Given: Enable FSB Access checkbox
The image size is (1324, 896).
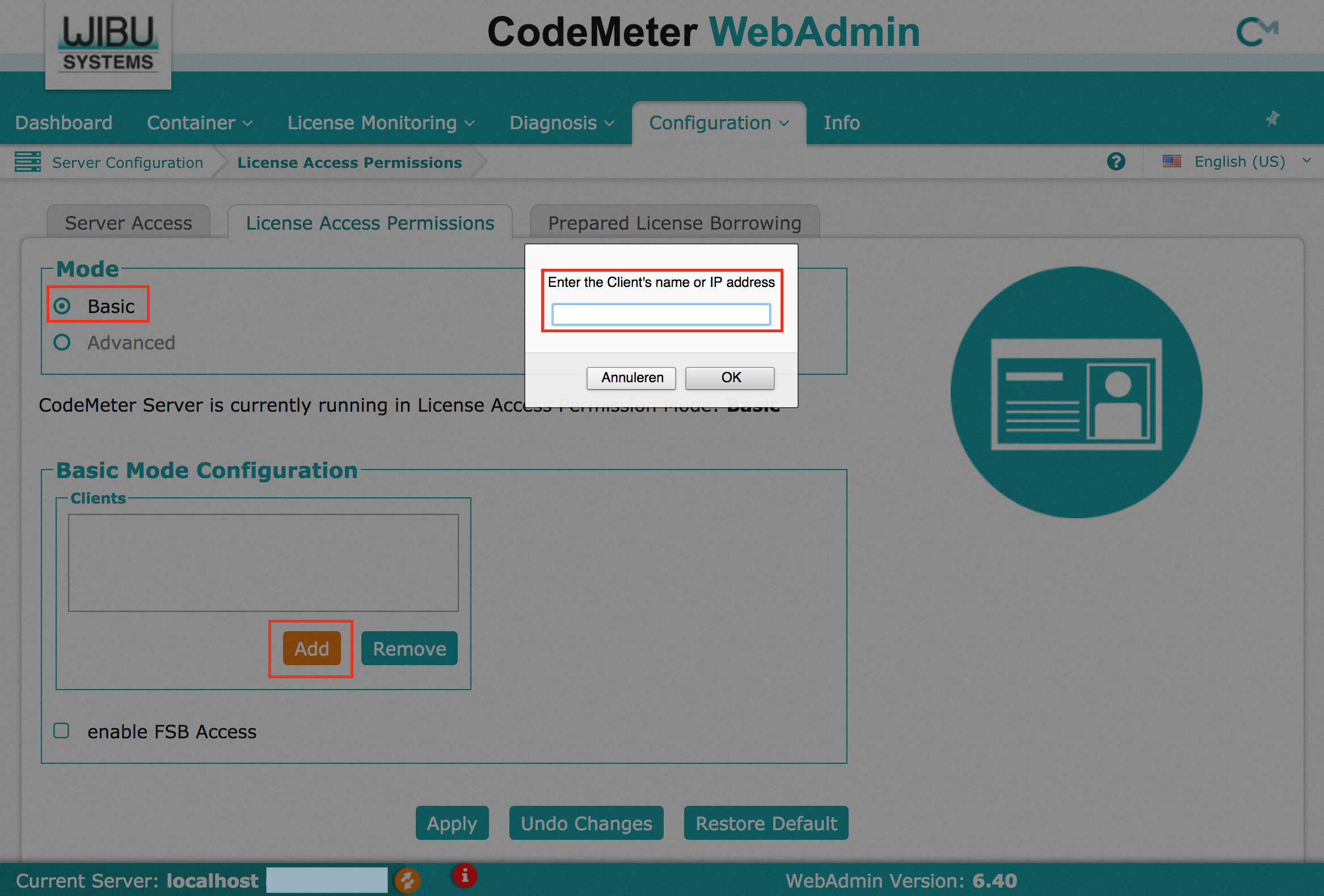Looking at the screenshot, I should point(61,731).
